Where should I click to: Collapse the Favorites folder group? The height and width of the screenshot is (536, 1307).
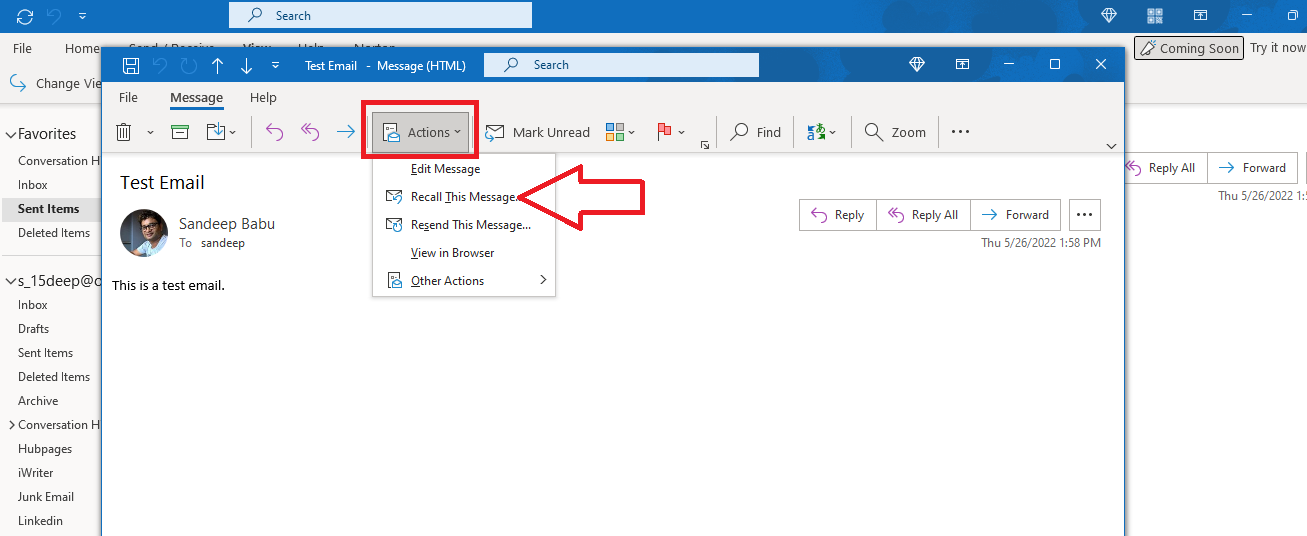coord(11,134)
